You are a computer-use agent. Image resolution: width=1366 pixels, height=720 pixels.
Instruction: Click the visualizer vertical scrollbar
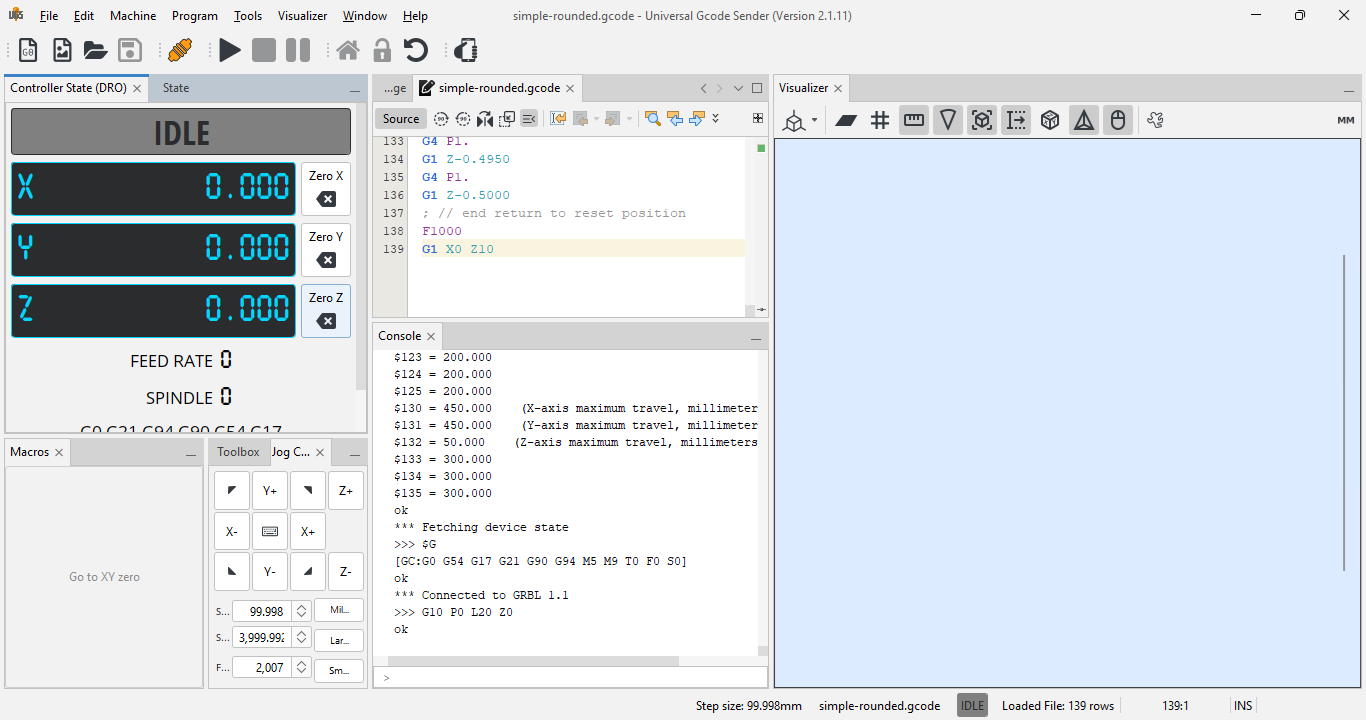[x=1345, y=413]
